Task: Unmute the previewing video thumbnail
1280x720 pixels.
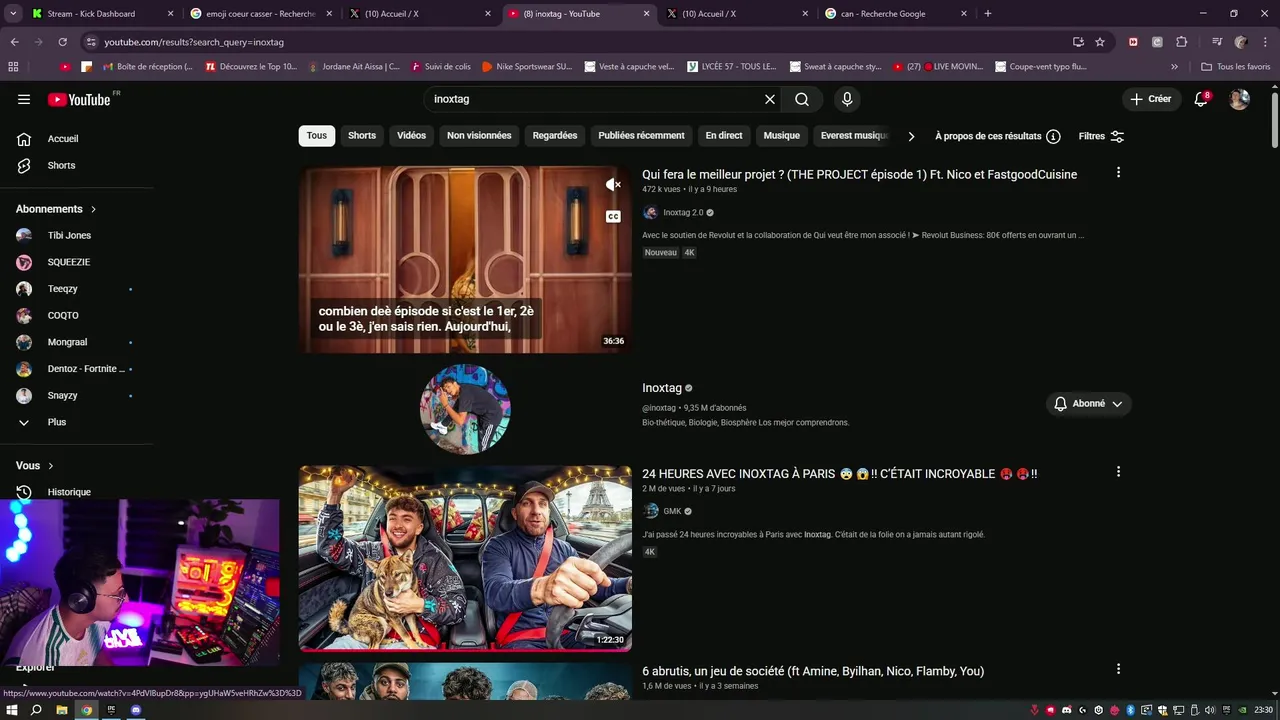Action: click(613, 184)
